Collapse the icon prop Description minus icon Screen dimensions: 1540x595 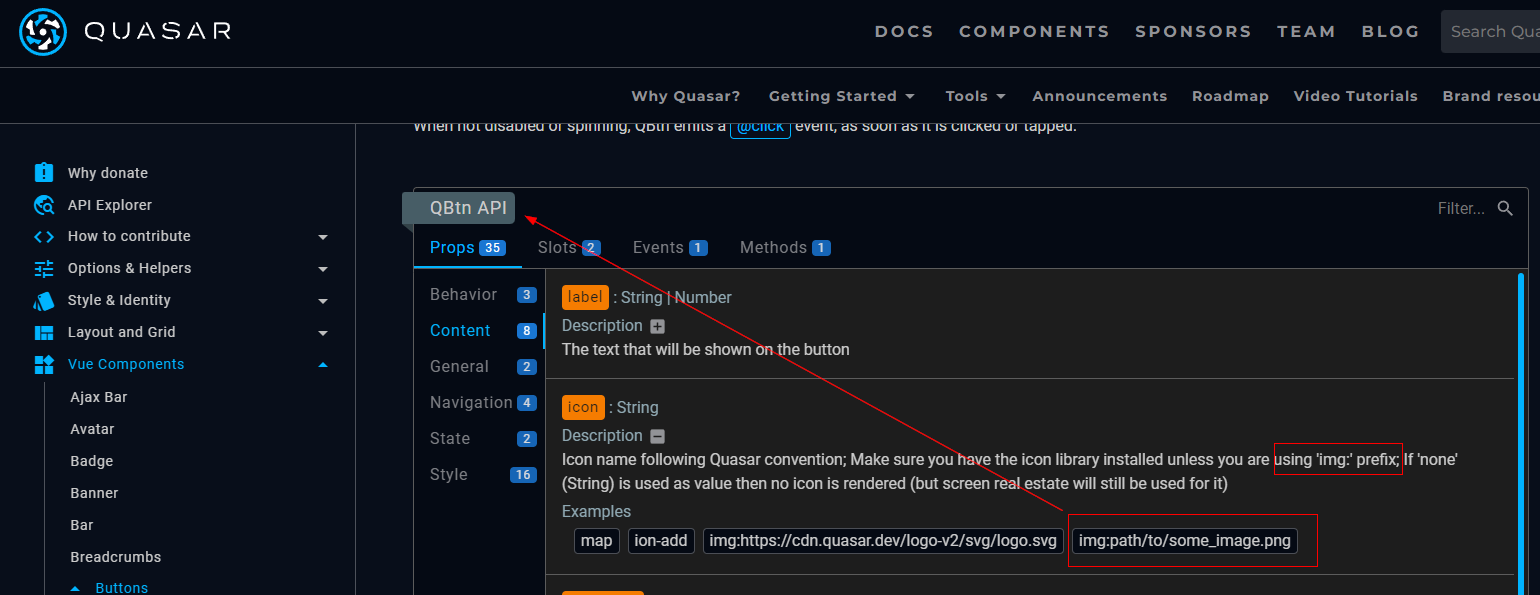pyautogui.click(x=657, y=436)
